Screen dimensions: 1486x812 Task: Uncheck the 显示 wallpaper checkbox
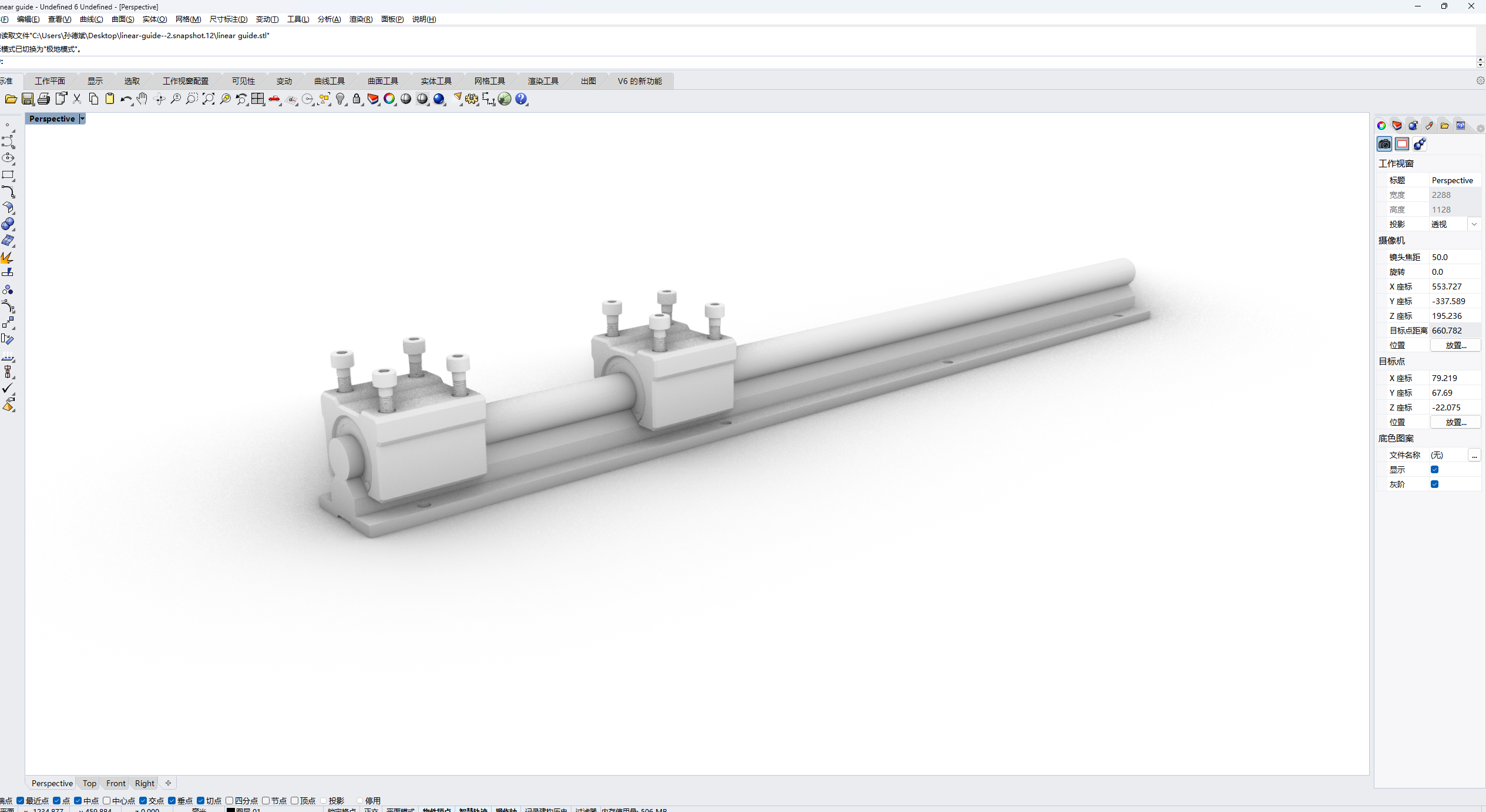pyautogui.click(x=1435, y=469)
